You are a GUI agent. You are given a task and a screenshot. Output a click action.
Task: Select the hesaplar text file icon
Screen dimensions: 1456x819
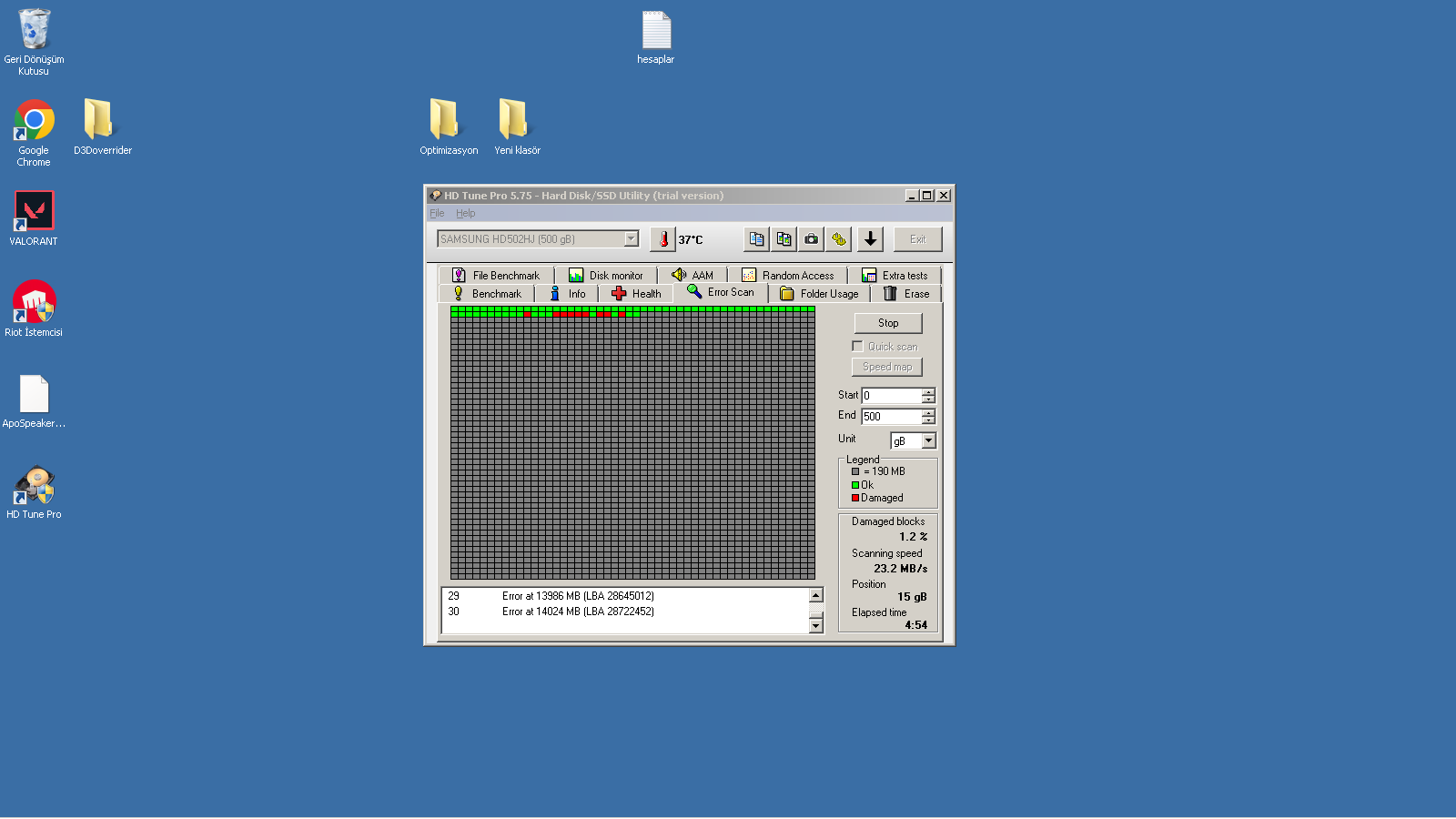656,37
